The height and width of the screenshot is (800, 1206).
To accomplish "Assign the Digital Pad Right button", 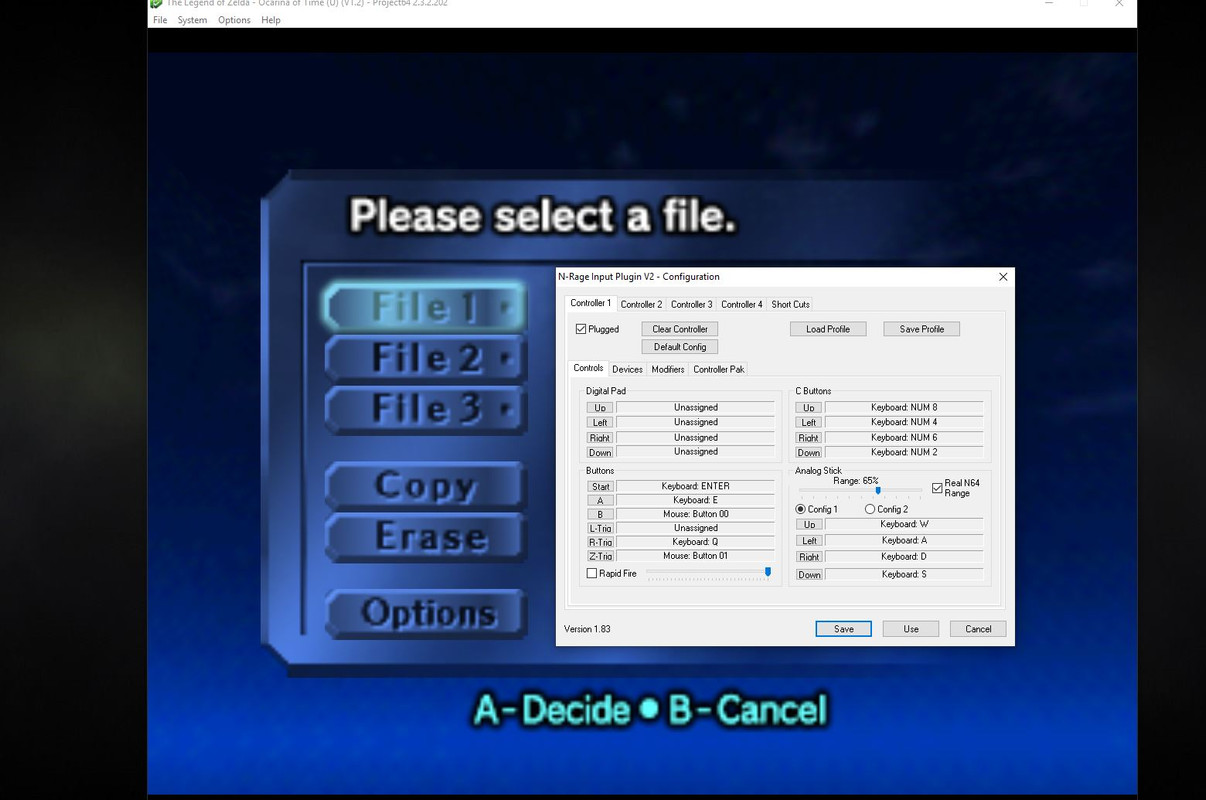I will (x=600, y=438).
